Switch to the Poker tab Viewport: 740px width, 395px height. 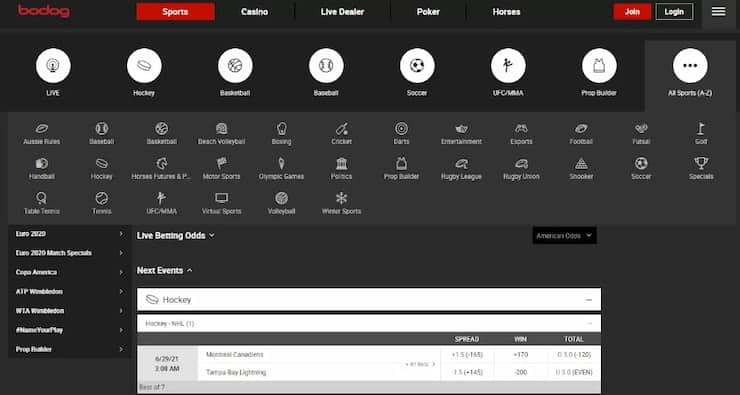pyautogui.click(x=428, y=12)
